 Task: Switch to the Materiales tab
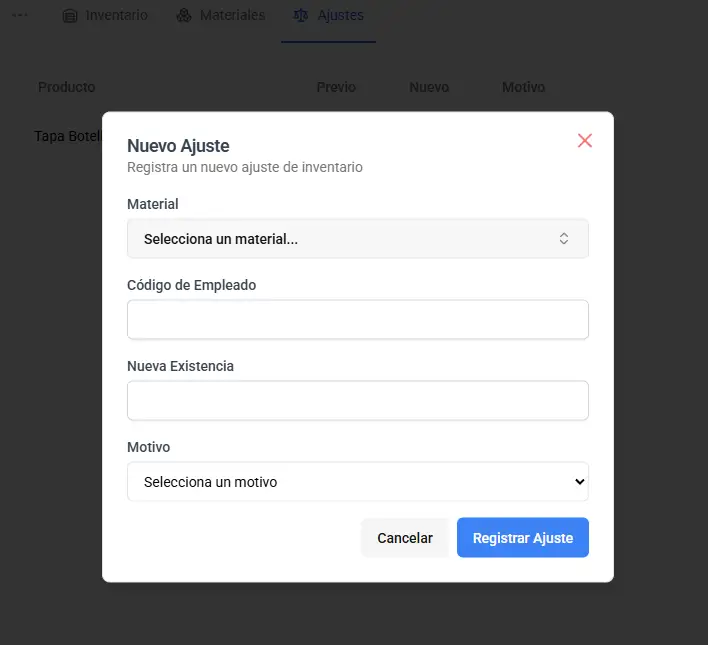tap(220, 15)
